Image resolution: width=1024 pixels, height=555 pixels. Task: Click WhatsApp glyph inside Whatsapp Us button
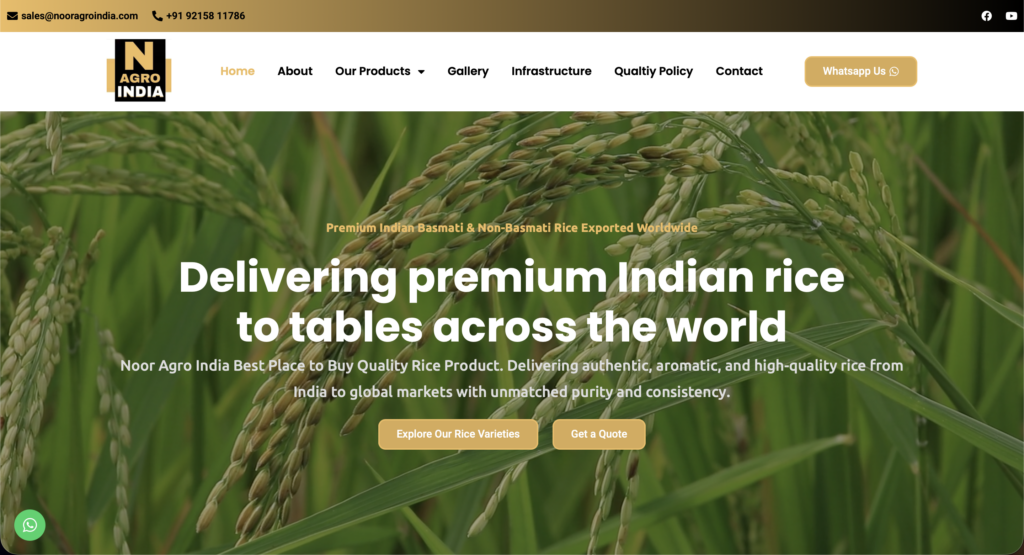click(894, 71)
